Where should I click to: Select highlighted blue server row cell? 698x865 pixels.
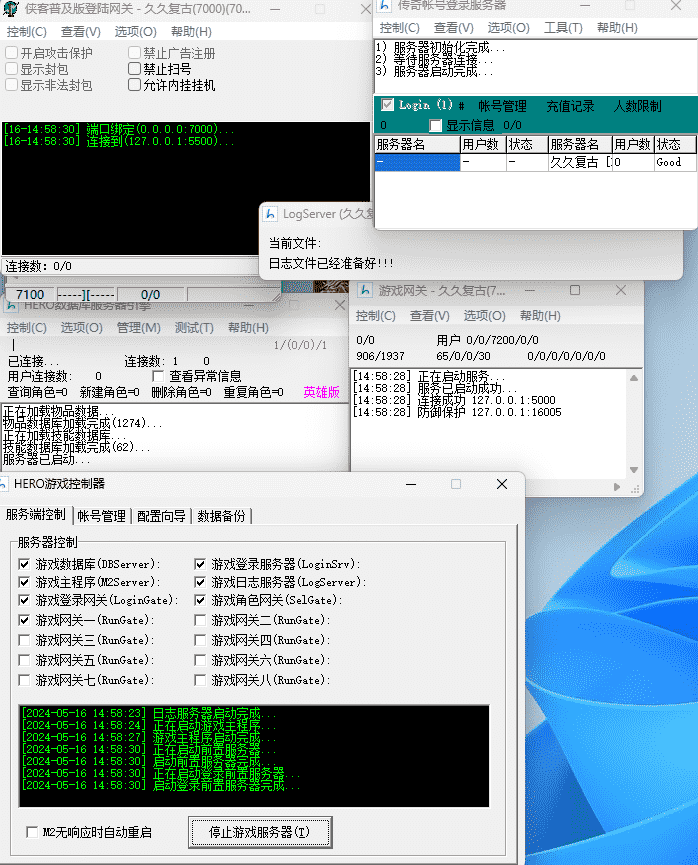(x=417, y=162)
